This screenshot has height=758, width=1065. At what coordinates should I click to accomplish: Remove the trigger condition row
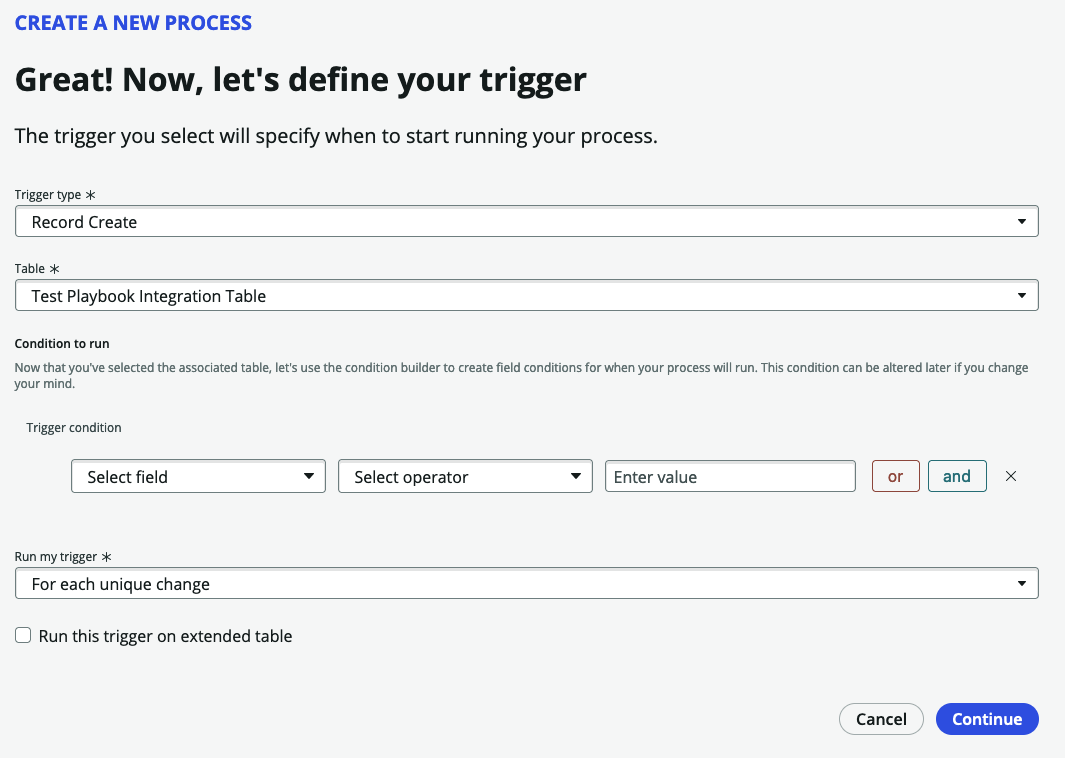click(x=1011, y=477)
